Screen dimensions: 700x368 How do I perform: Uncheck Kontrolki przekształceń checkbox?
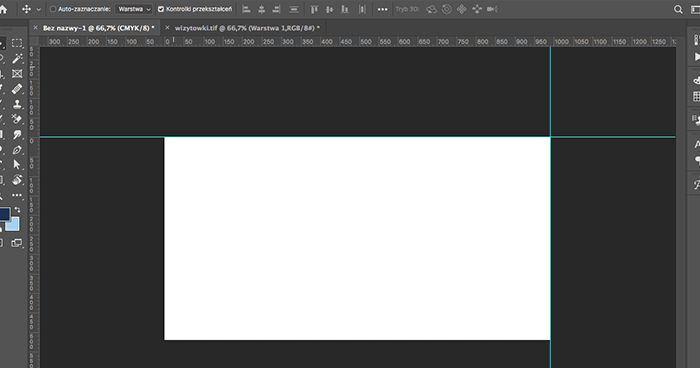click(161, 9)
